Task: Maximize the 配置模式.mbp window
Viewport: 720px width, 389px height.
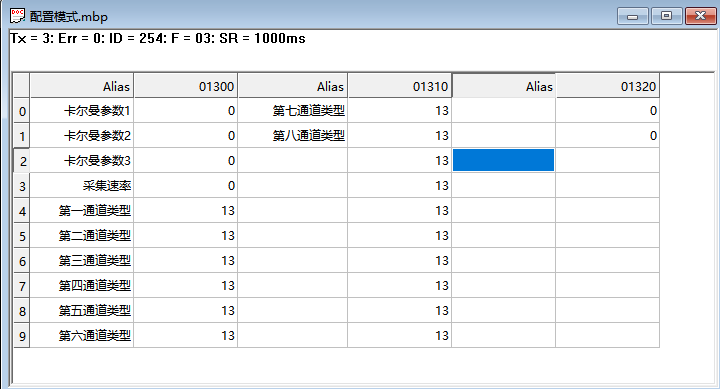Action: [x=666, y=16]
